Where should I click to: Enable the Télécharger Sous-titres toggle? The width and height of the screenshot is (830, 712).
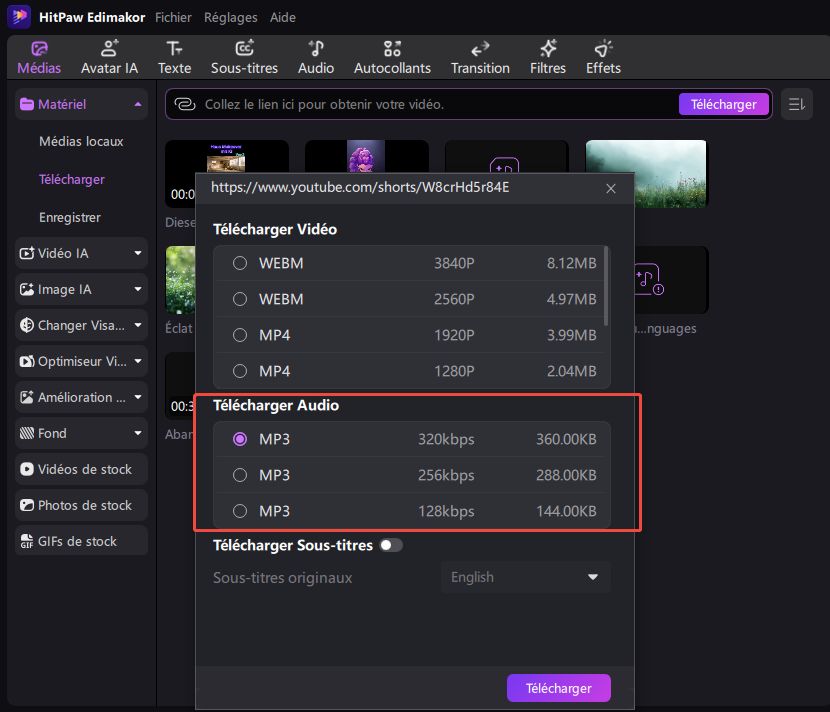391,545
